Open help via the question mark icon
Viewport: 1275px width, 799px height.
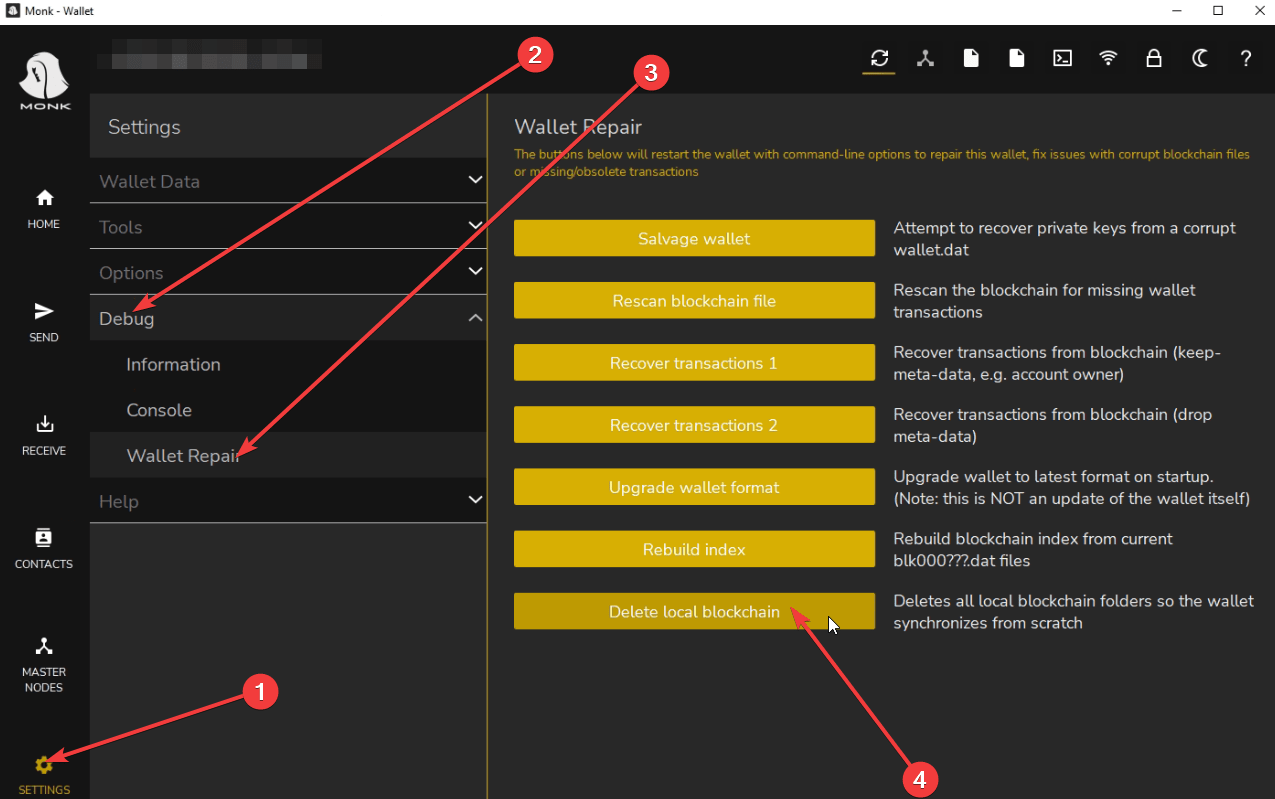(1246, 58)
